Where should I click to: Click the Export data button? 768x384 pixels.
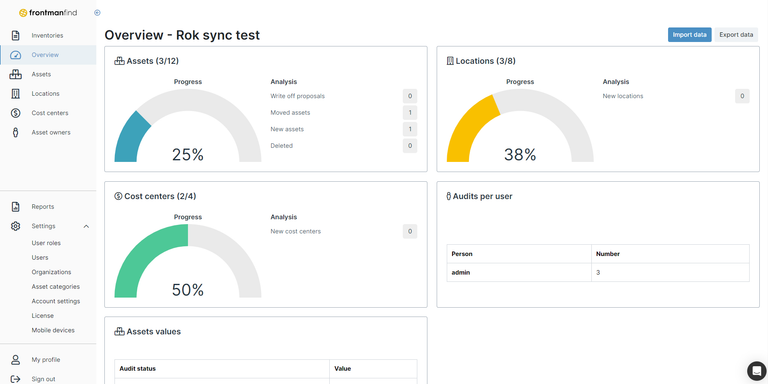736,35
